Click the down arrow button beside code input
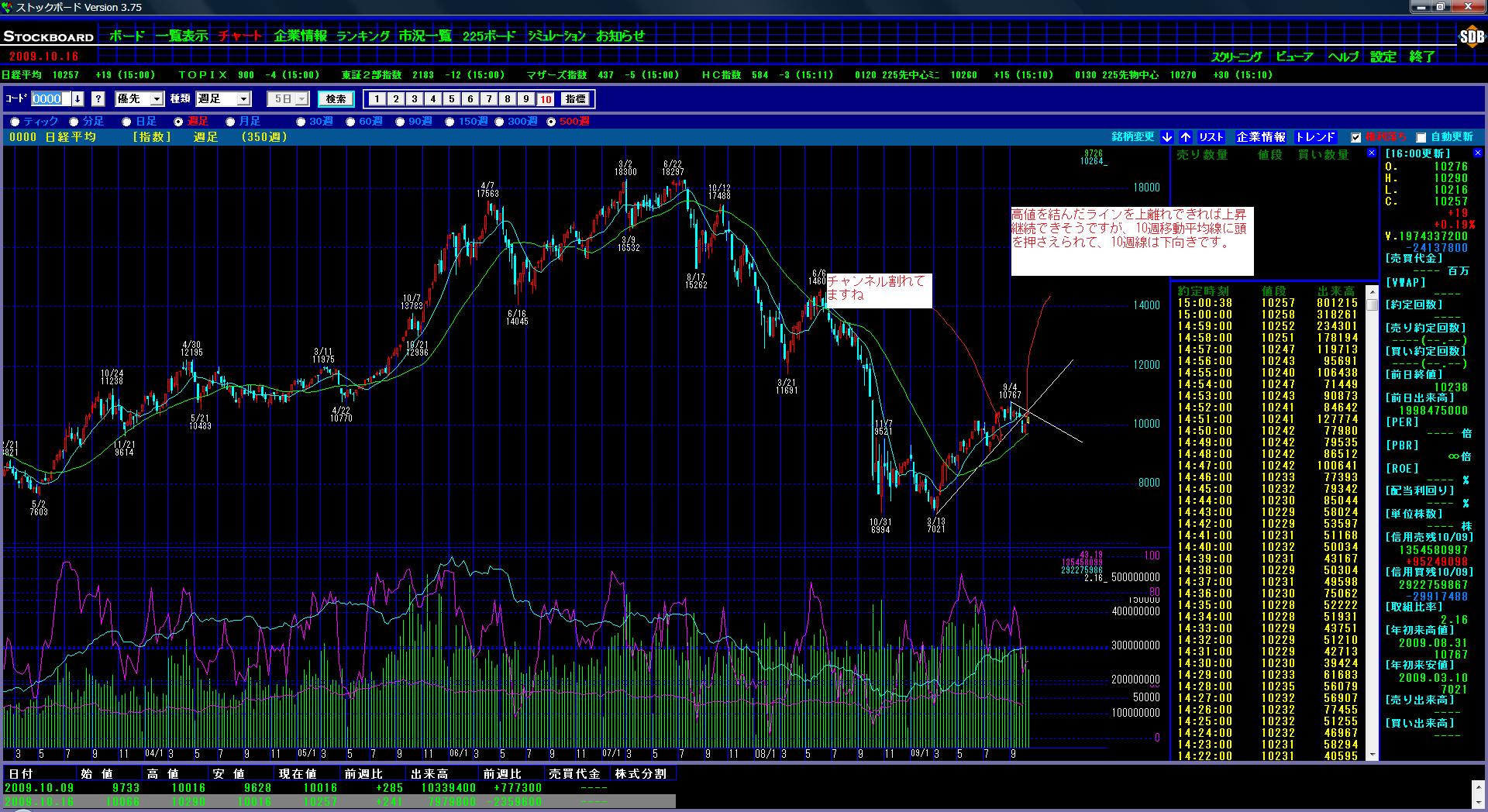This screenshot has height=812, width=1488. click(x=78, y=99)
